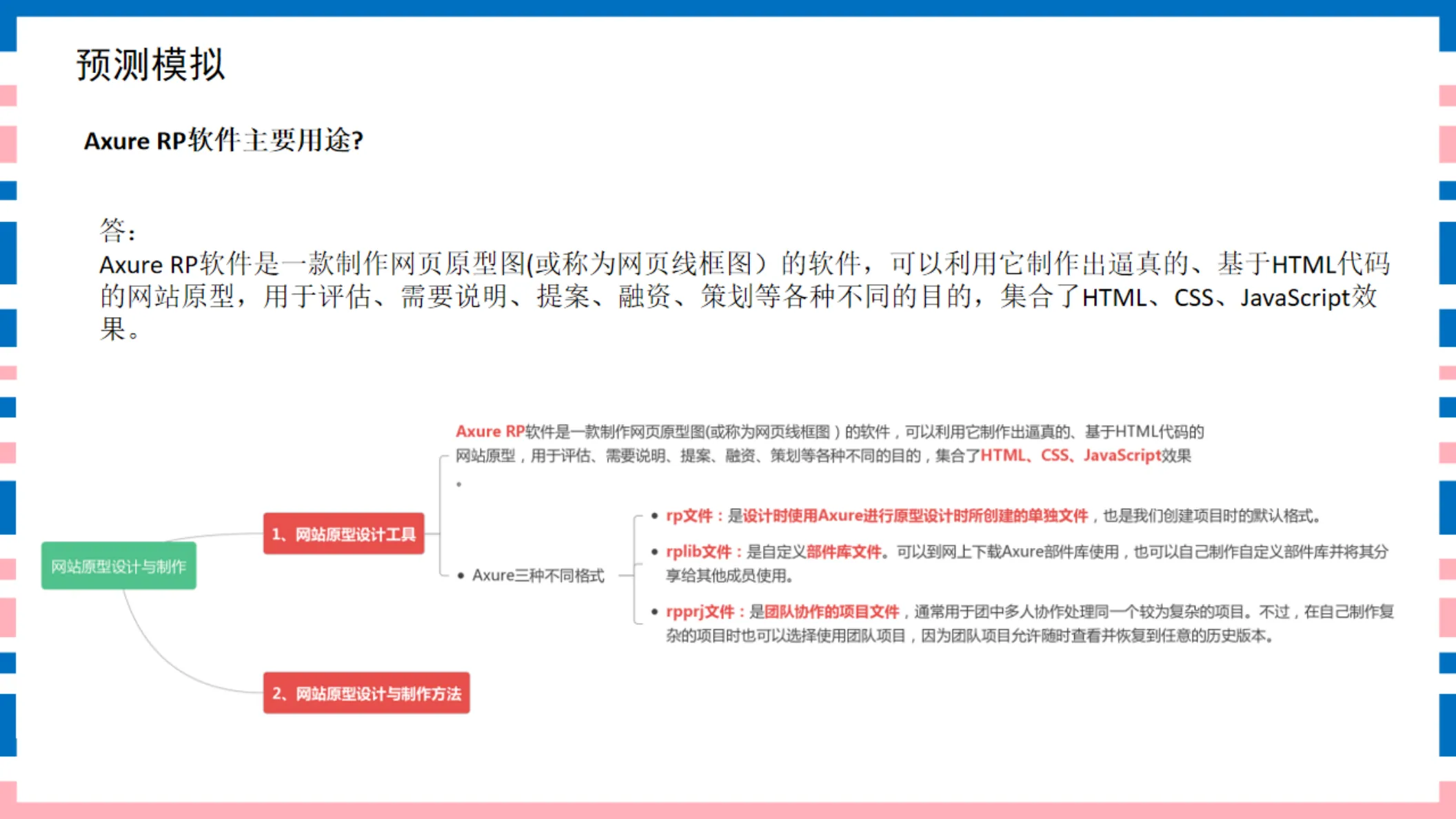1456x819 pixels.
Task: Click the 答: label above the answer
Action: pos(118,230)
